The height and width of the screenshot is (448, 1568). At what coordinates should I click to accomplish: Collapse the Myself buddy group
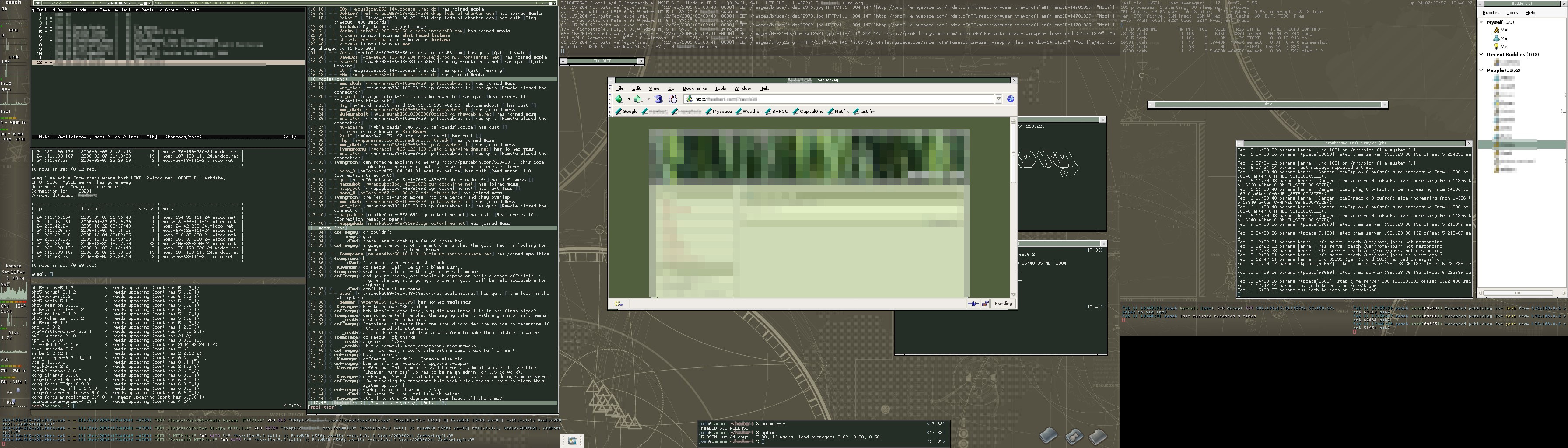pyautogui.click(x=1481, y=22)
